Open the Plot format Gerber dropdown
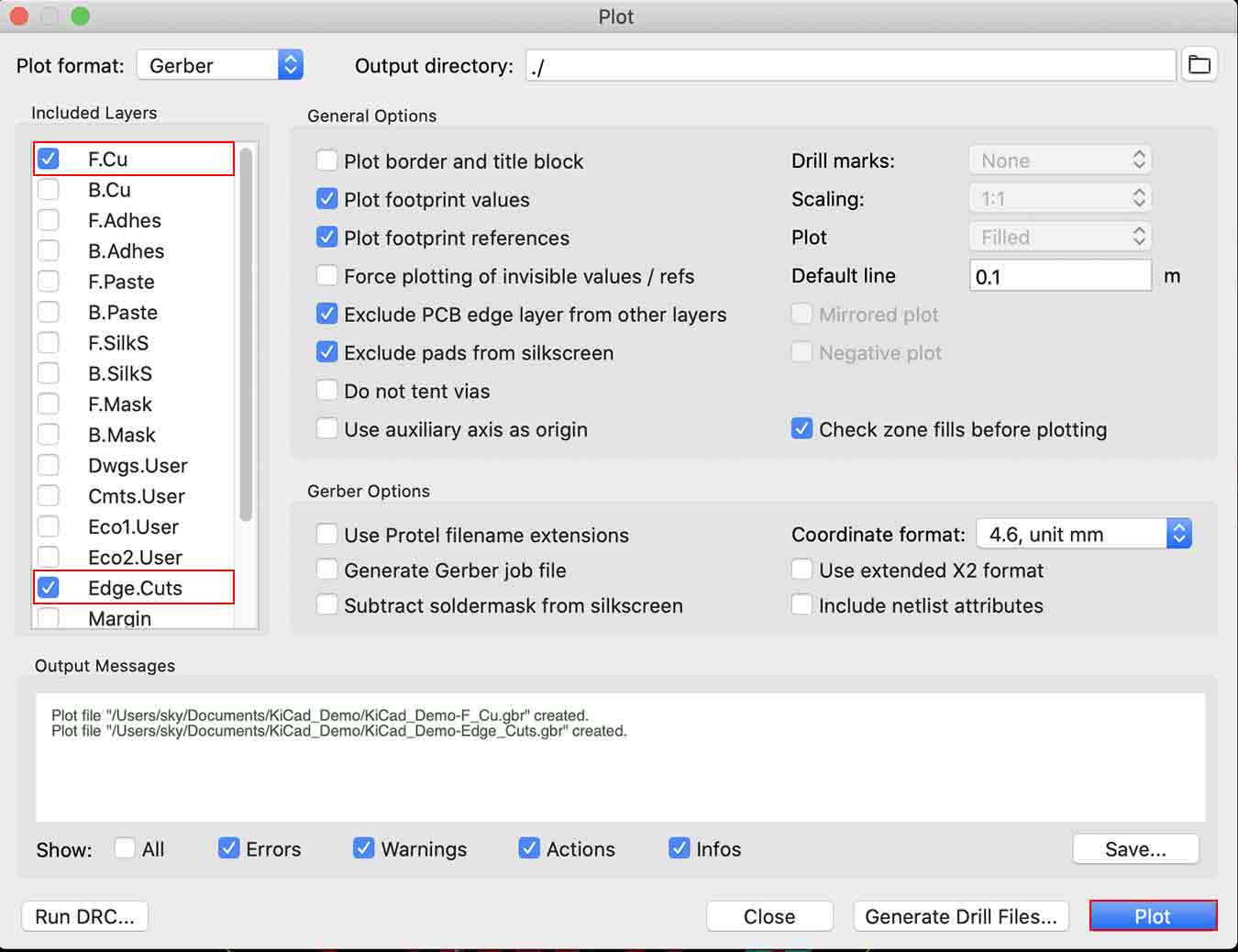The width and height of the screenshot is (1238, 952). pos(220,65)
